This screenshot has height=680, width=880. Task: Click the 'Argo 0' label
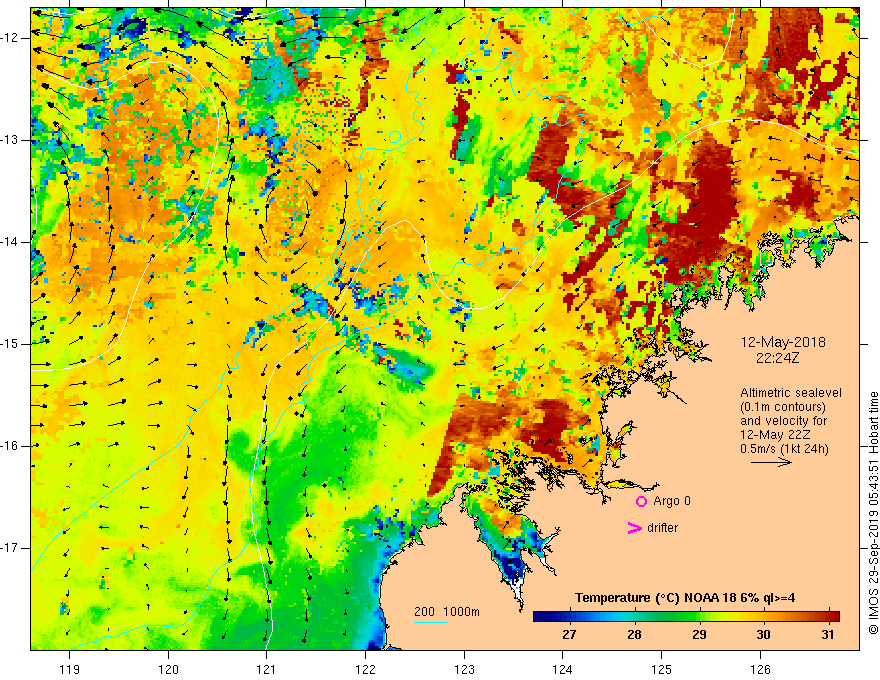672,501
